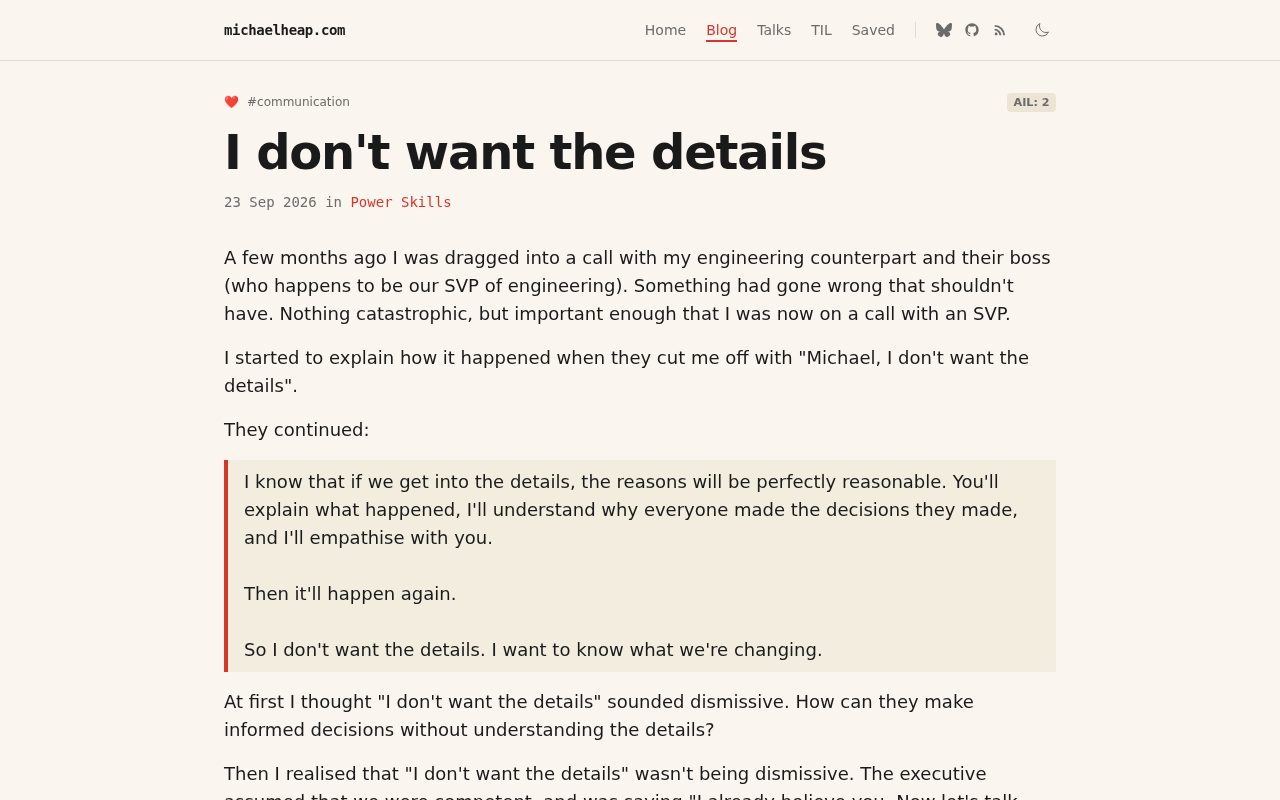Viewport: 1280px width, 800px height.
Task: Open the GitHub profile icon
Action: (972, 30)
